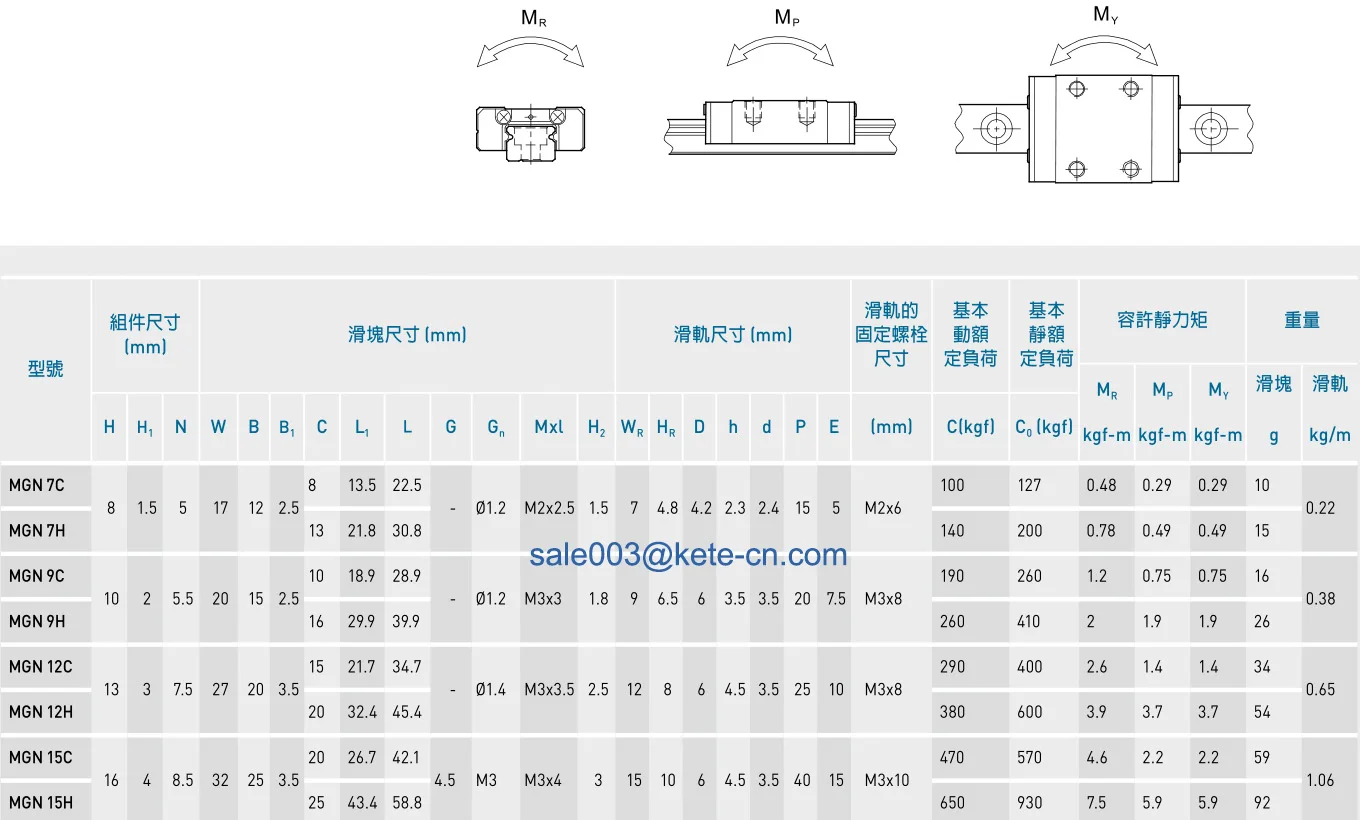
Task: Click the 650 dynamic load of MGN 15H
Action: tap(953, 802)
